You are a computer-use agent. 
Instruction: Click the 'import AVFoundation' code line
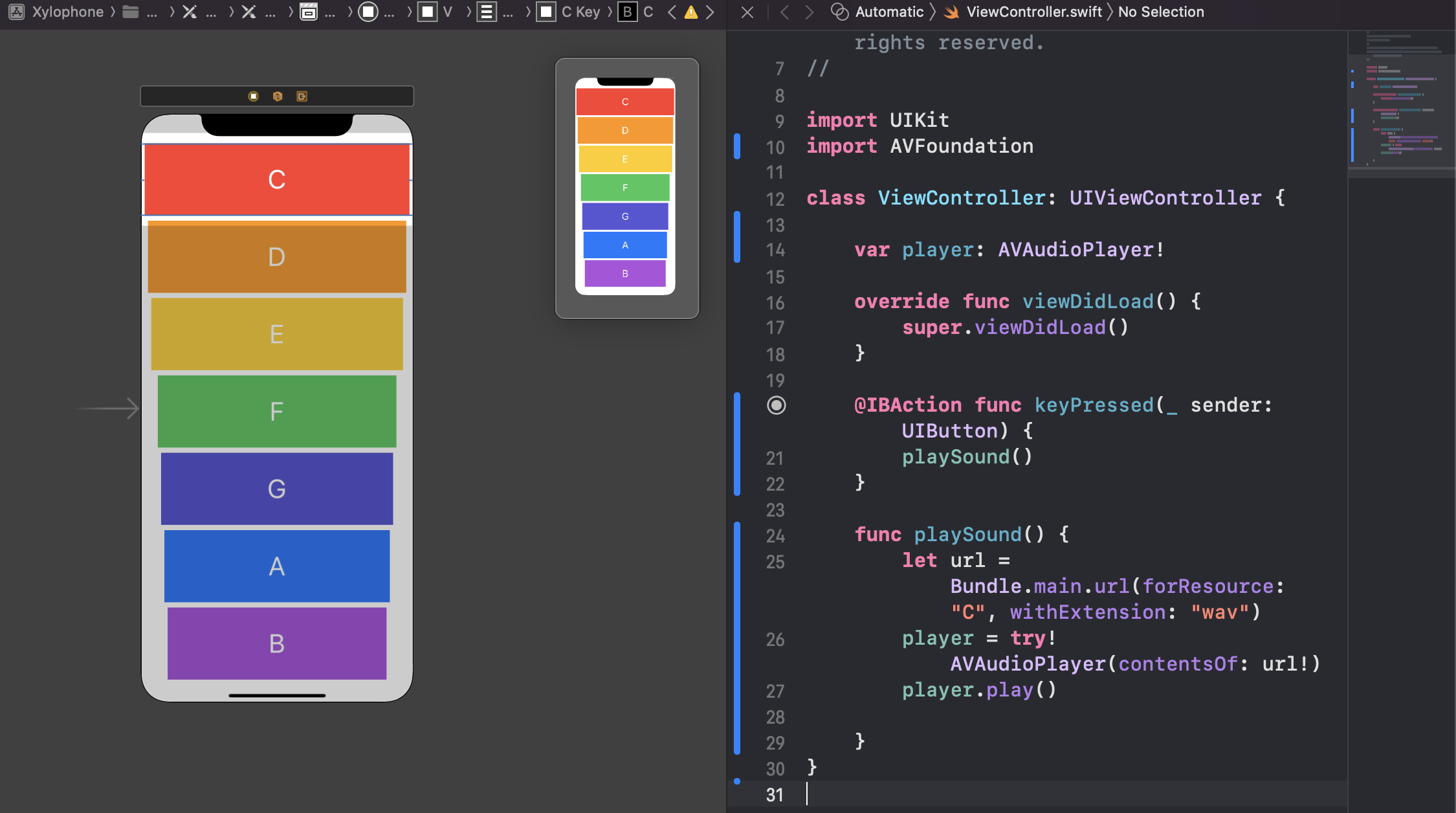920,146
